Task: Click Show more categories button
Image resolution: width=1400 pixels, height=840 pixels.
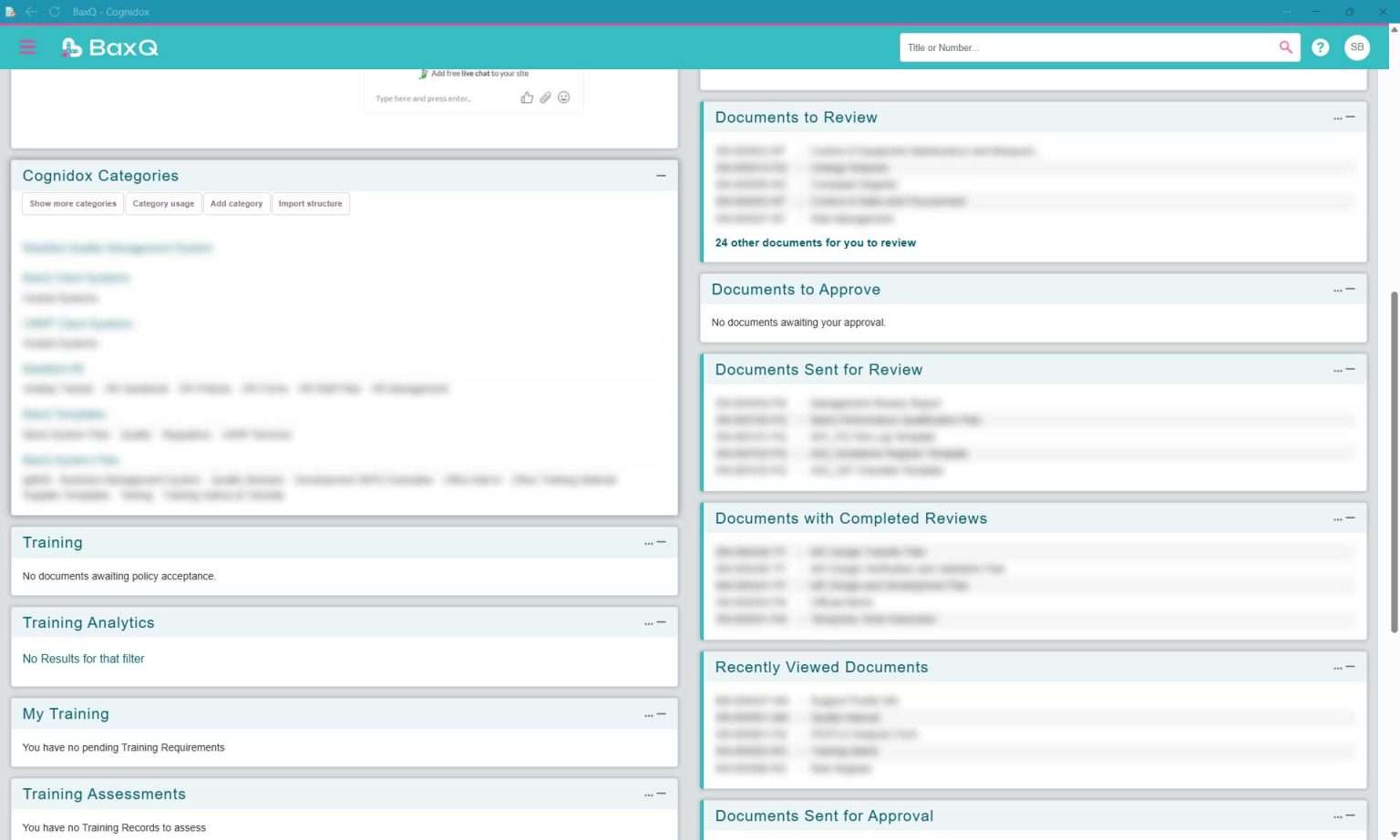Action: 73,204
